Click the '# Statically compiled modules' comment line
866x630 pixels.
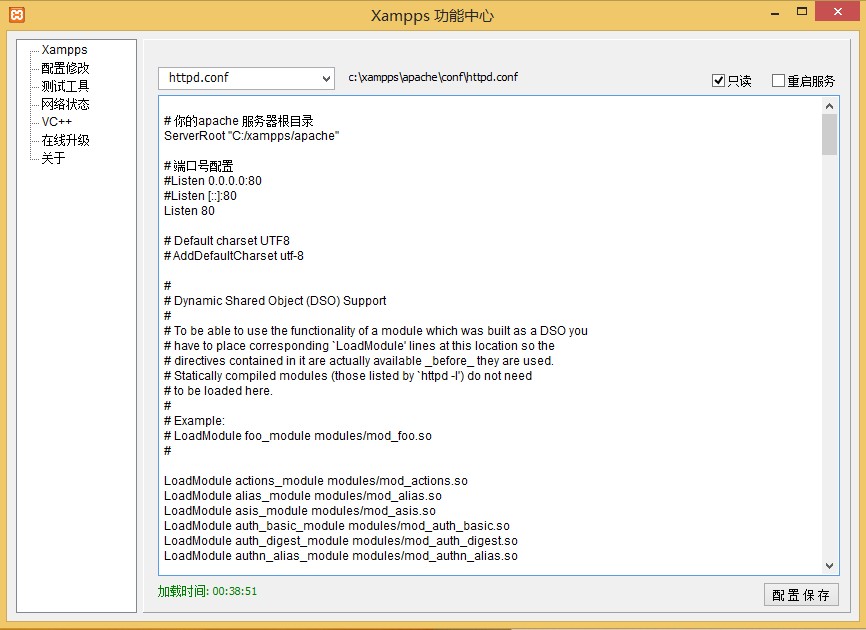348,376
